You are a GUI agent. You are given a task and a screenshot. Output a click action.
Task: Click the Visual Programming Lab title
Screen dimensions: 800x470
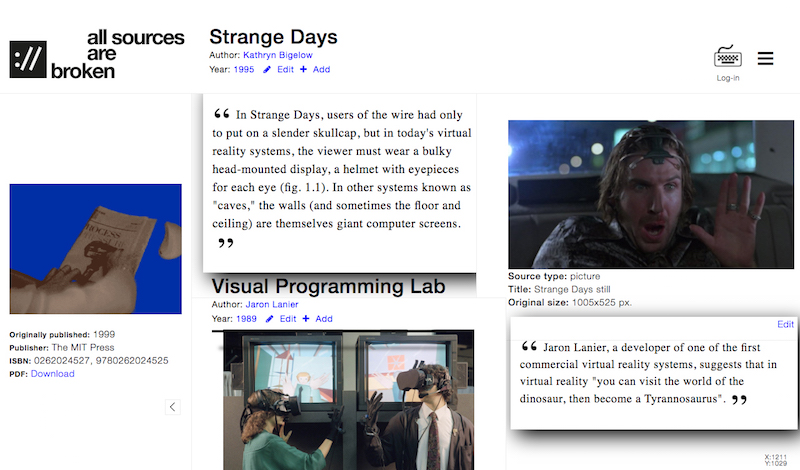pos(329,286)
